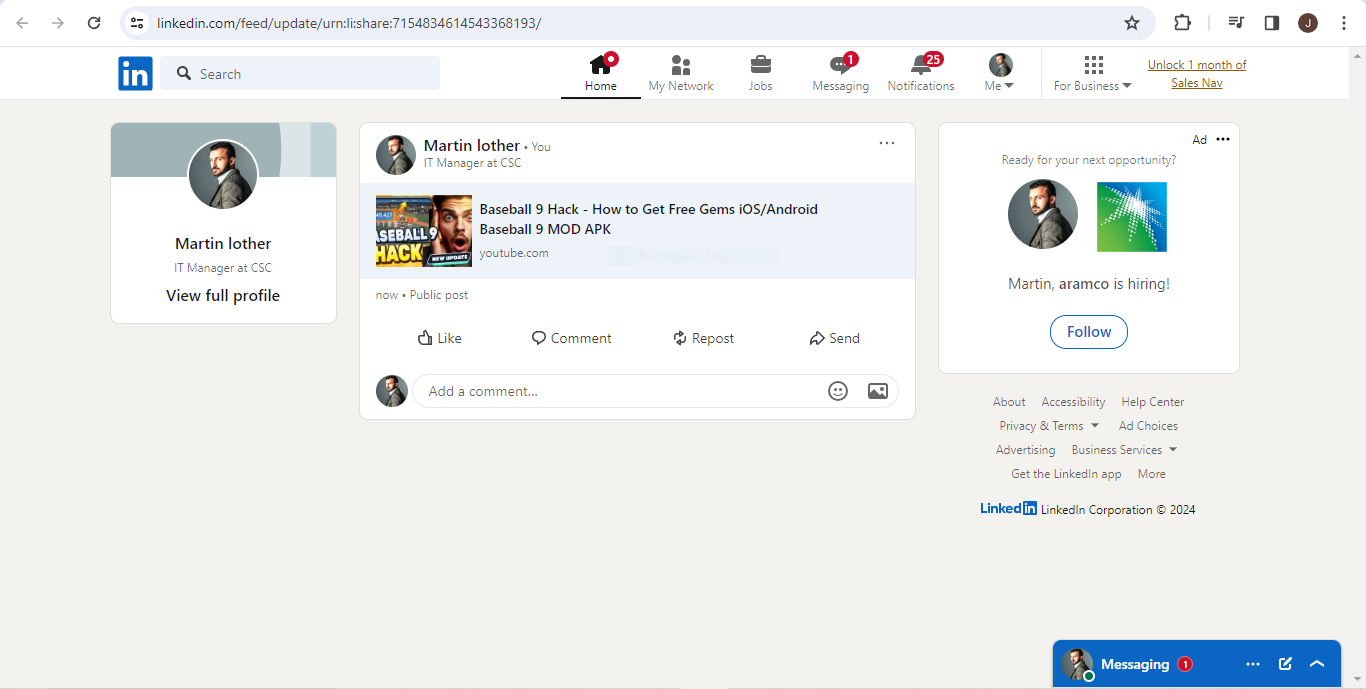Click the LinkedIn search field
Image resolution: width=1366 pixels, height=689 pixels.
[300, 73]
